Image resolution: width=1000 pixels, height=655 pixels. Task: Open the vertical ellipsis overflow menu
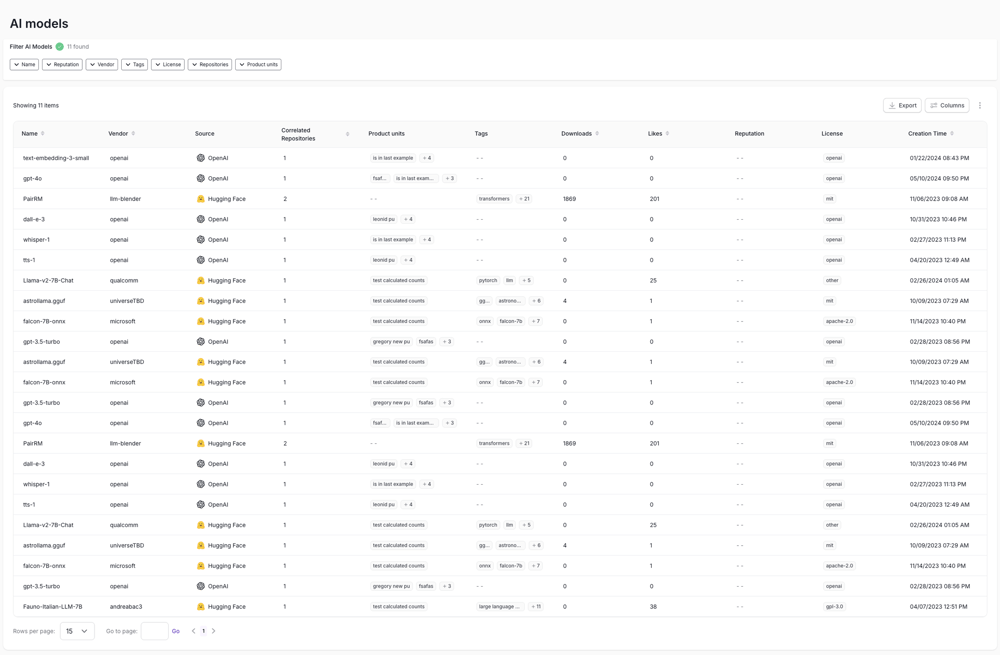point(981,105)
